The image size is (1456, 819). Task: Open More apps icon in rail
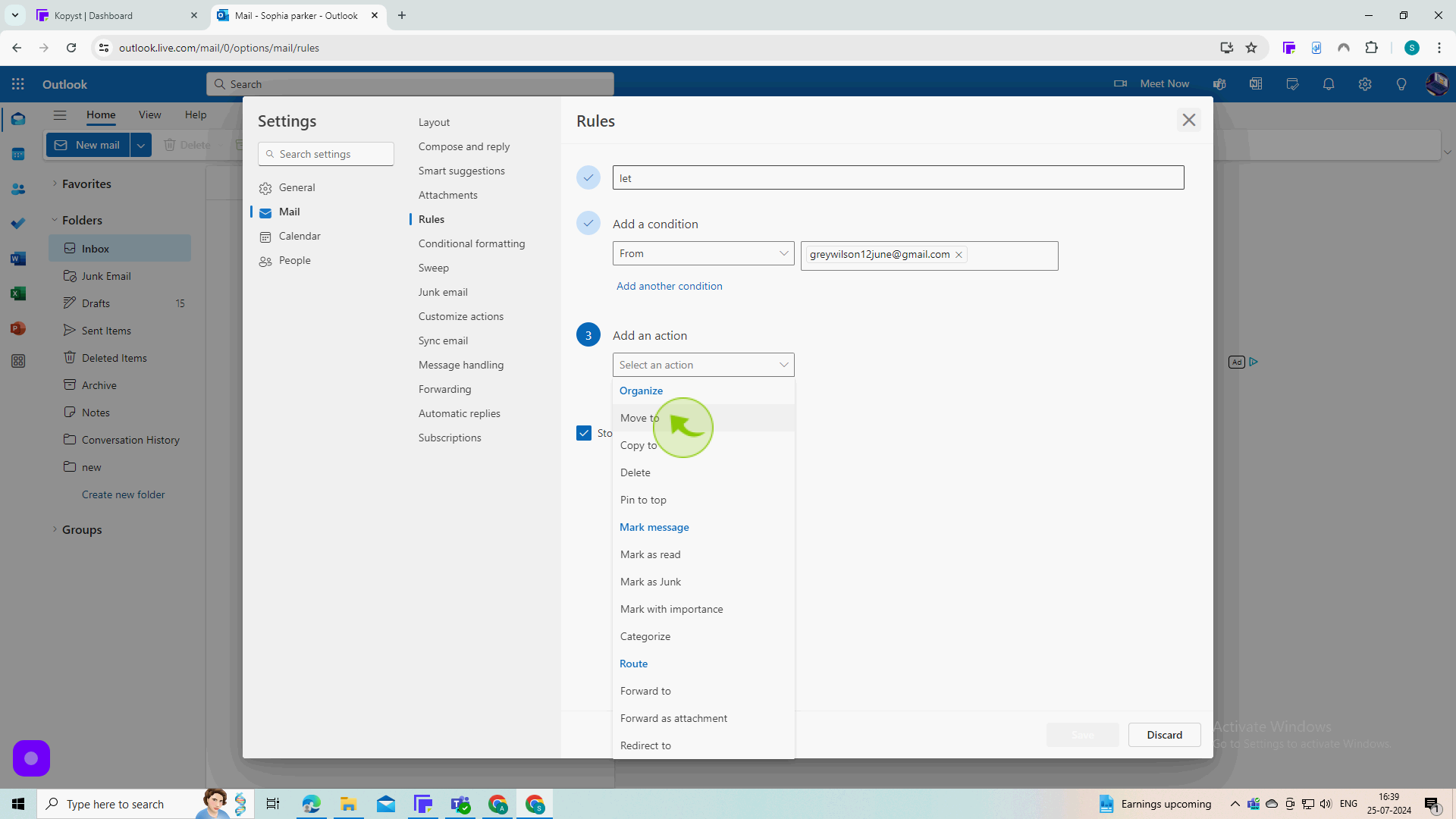[x=18, y=362]
